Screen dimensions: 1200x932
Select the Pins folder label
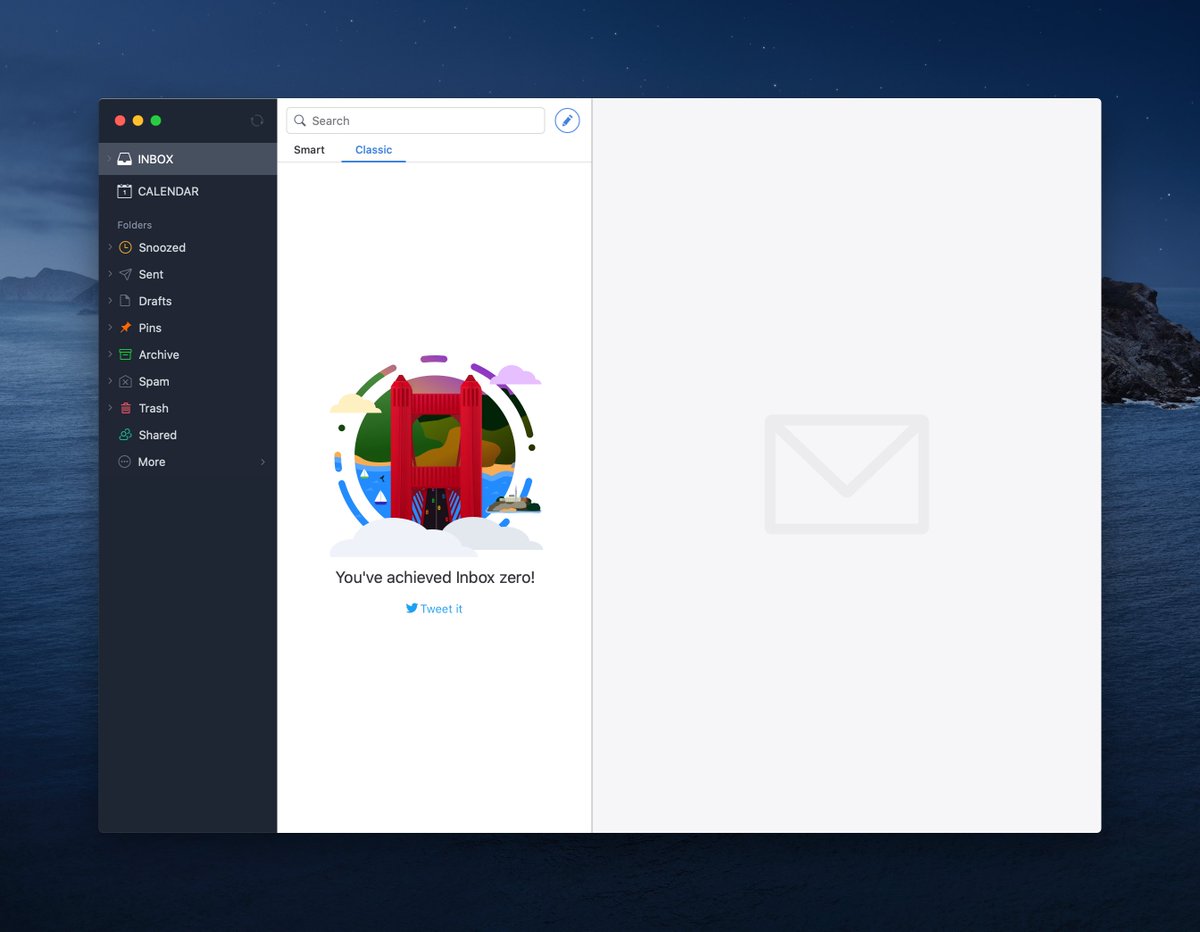(x=150, y=328)
